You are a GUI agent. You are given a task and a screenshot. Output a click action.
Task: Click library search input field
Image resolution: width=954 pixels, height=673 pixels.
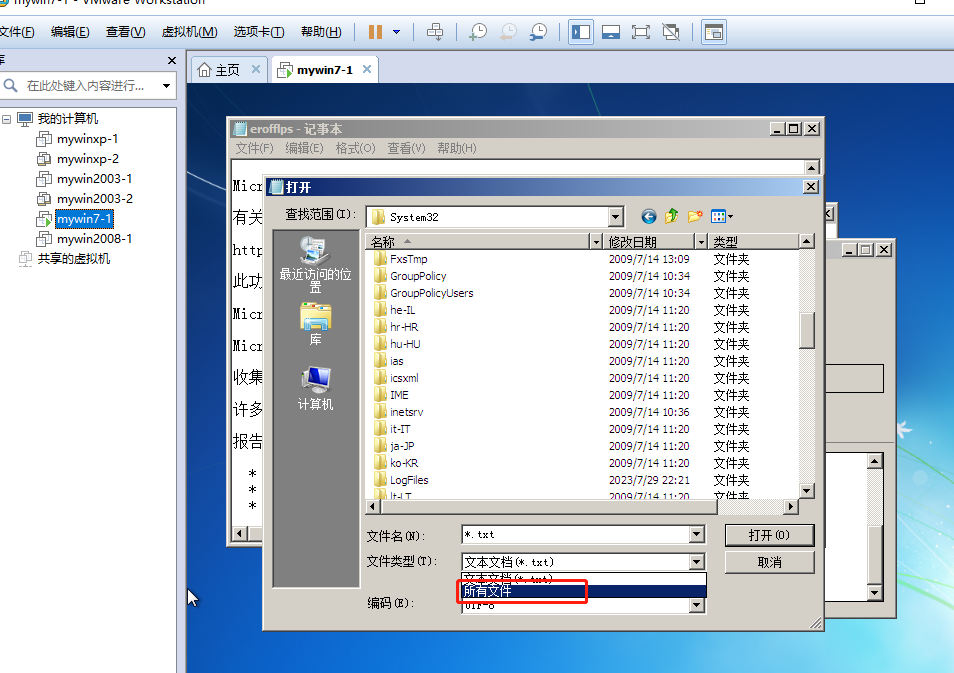pos(86,86)
